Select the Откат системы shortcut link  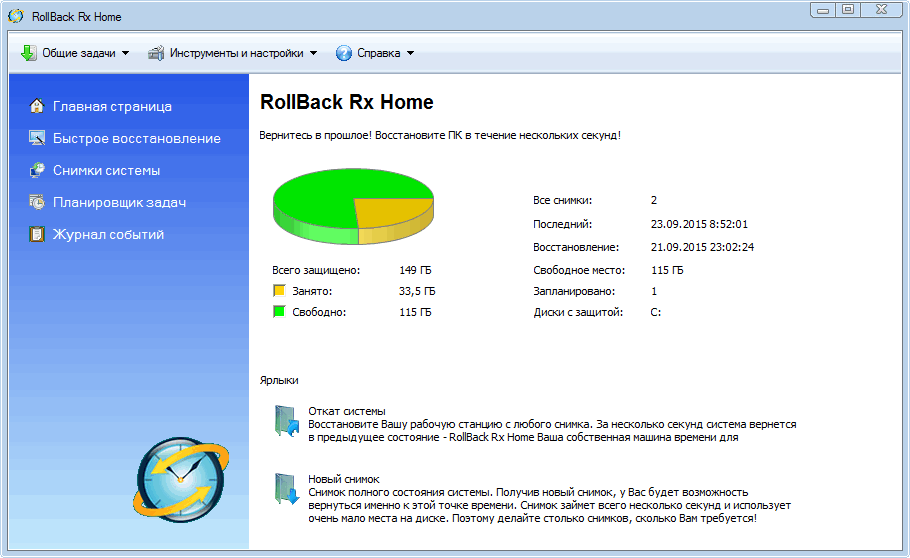pos(347,411)
